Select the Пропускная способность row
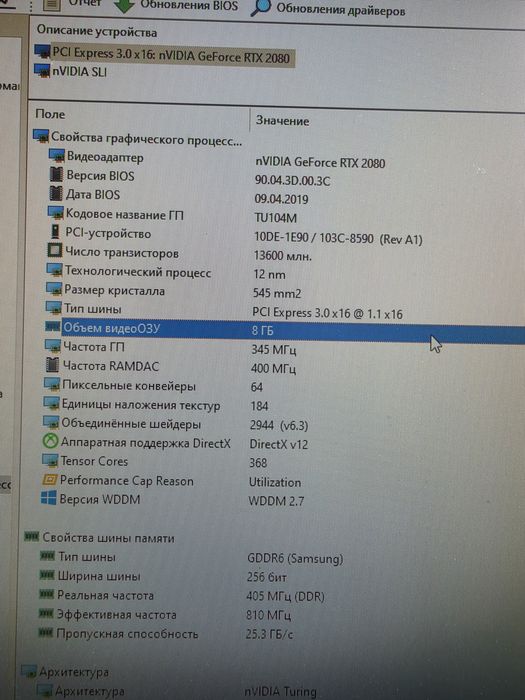Image resolution: width=525 pixels, height=700 pixels. pos(127,634)
